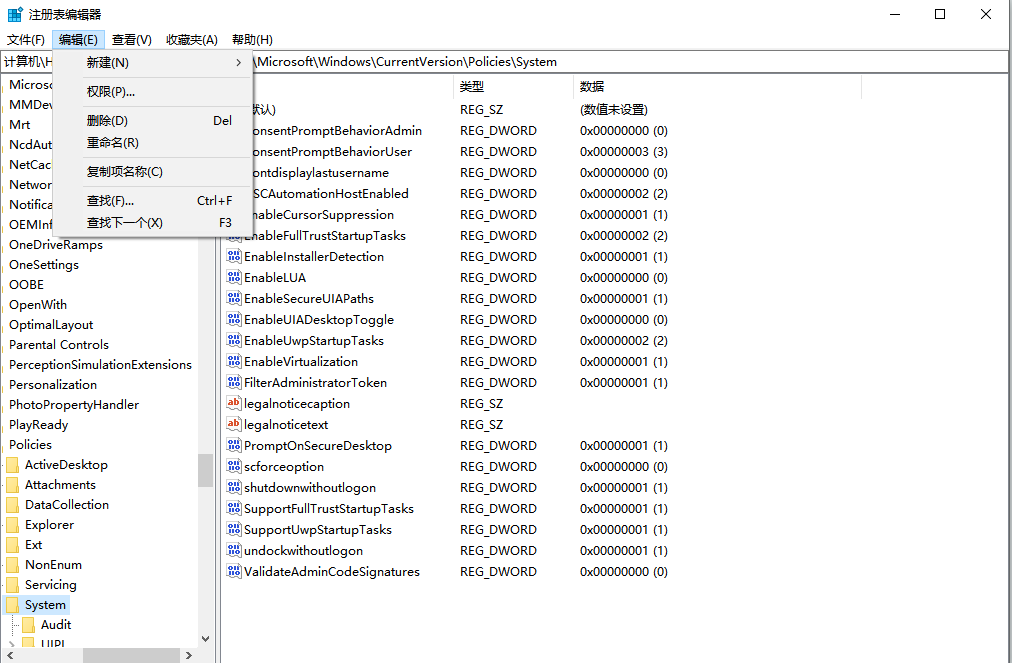1012x663 pixels.
Task: Click the PromptOnSecureDesktop value icon
Action: [234, 445]
